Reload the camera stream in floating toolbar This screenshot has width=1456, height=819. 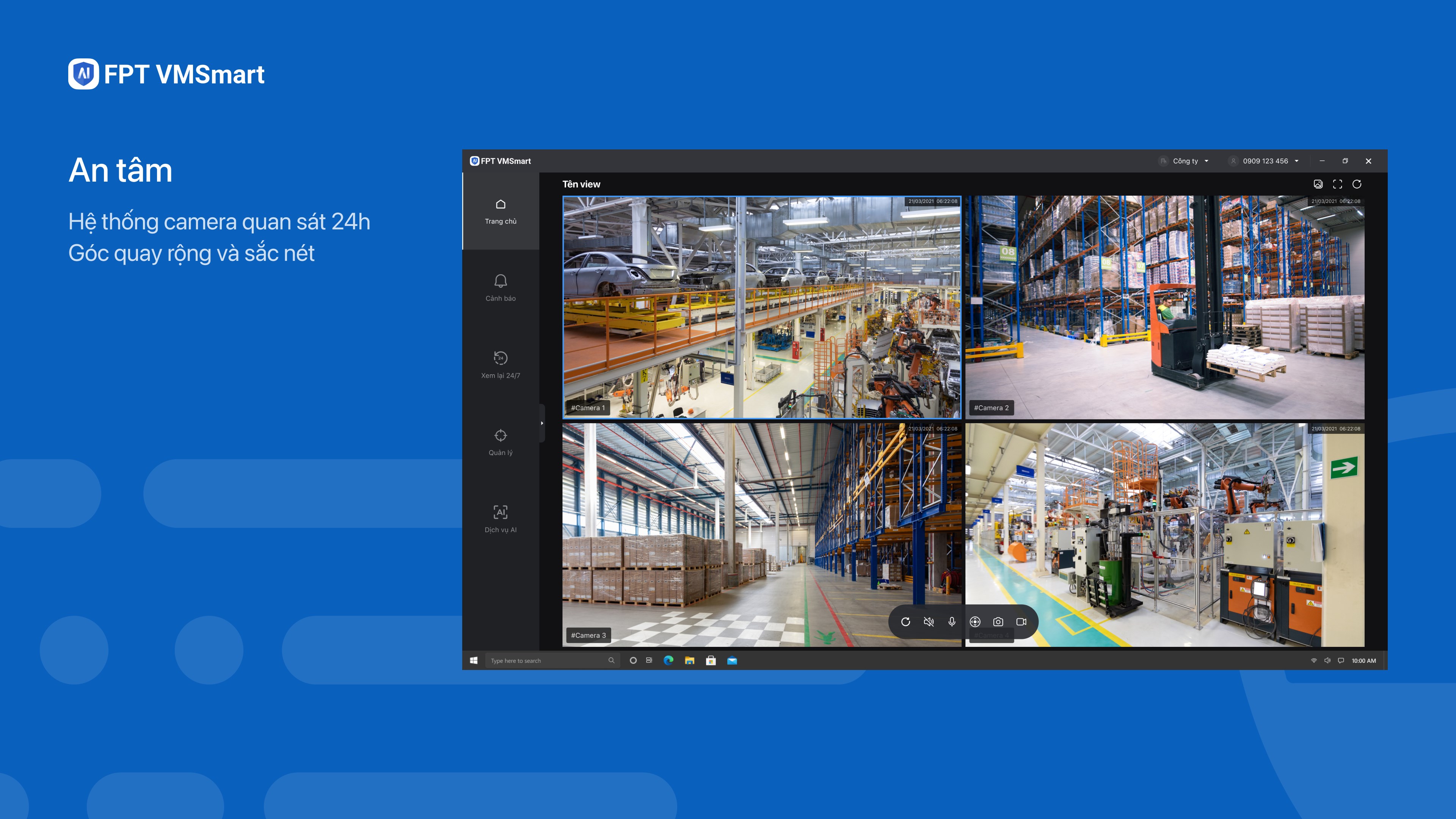tap(905, 622)
